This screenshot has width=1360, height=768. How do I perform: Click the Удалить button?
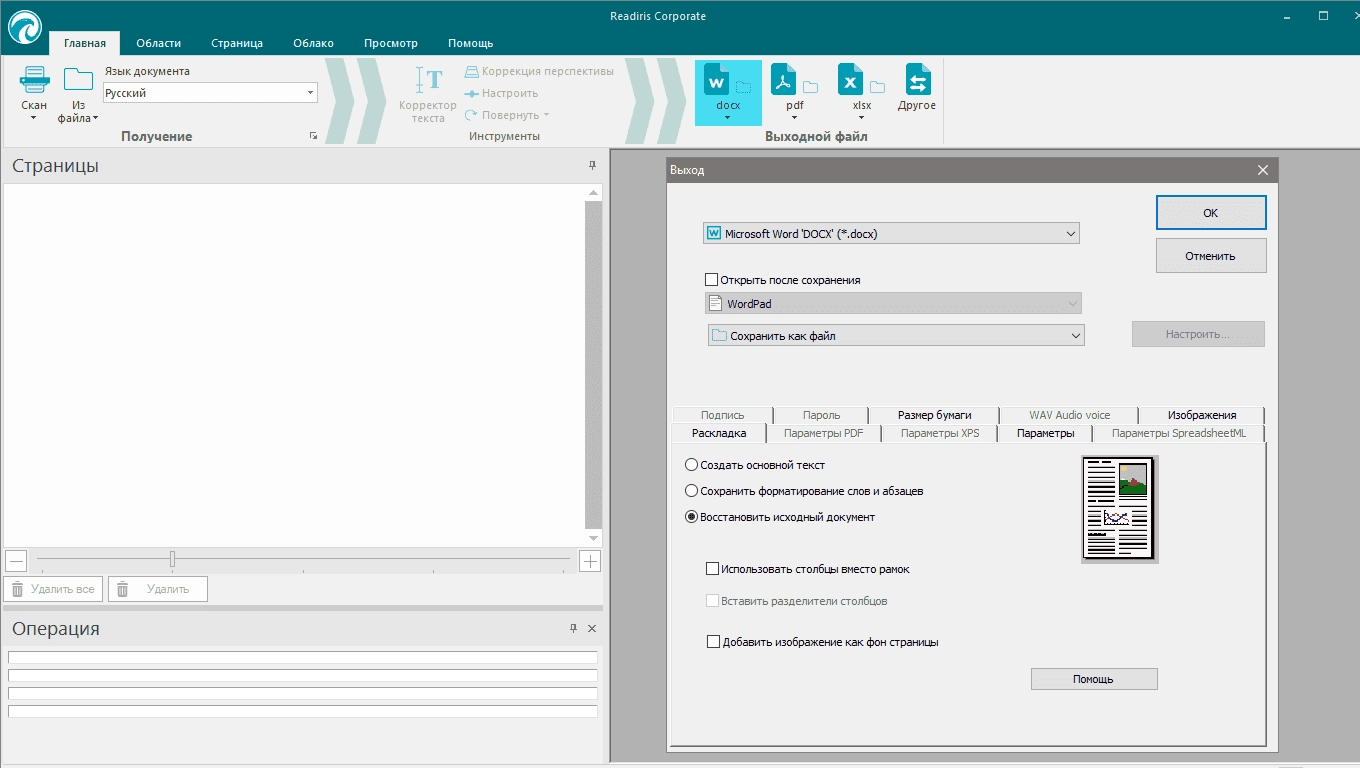pos(158,589)
